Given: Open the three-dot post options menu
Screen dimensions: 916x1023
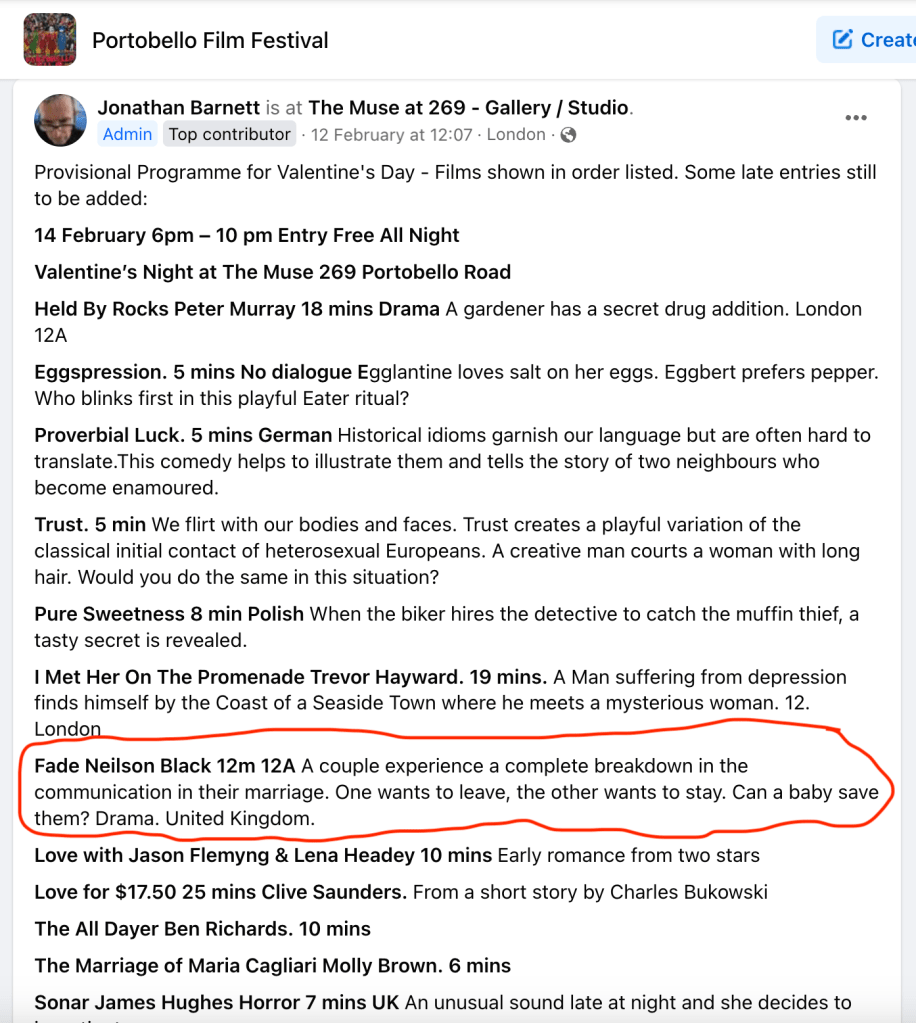Looking at the screenshot, I should (x=855, y=118).
